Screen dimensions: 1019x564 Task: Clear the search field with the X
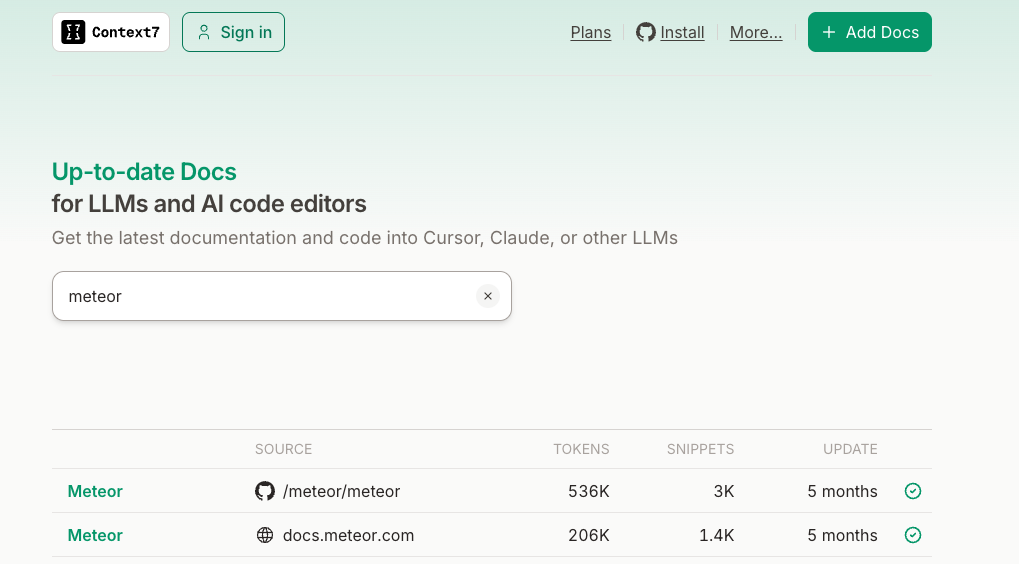pos(487,296)
